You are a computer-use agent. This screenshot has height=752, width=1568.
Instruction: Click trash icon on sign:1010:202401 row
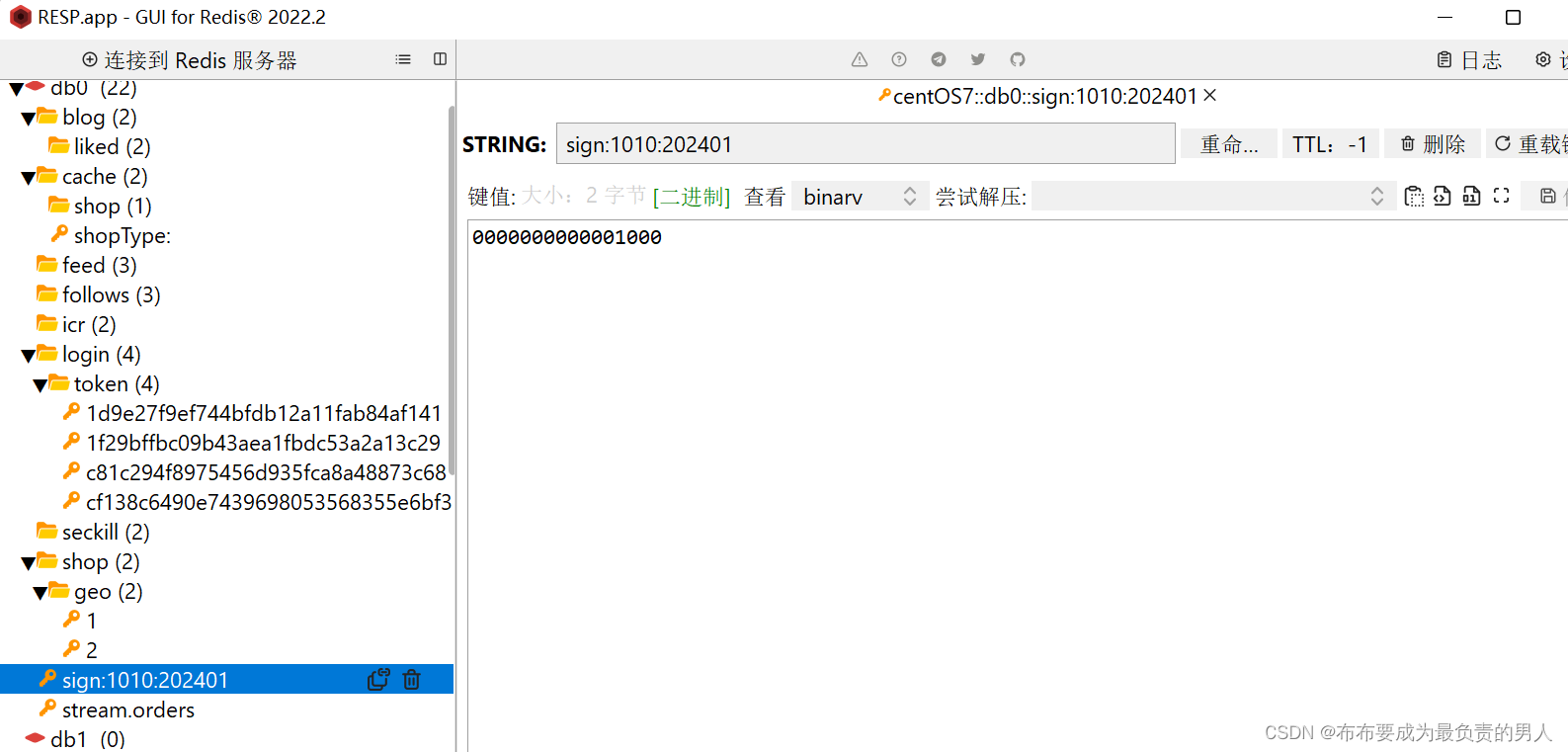412,680
